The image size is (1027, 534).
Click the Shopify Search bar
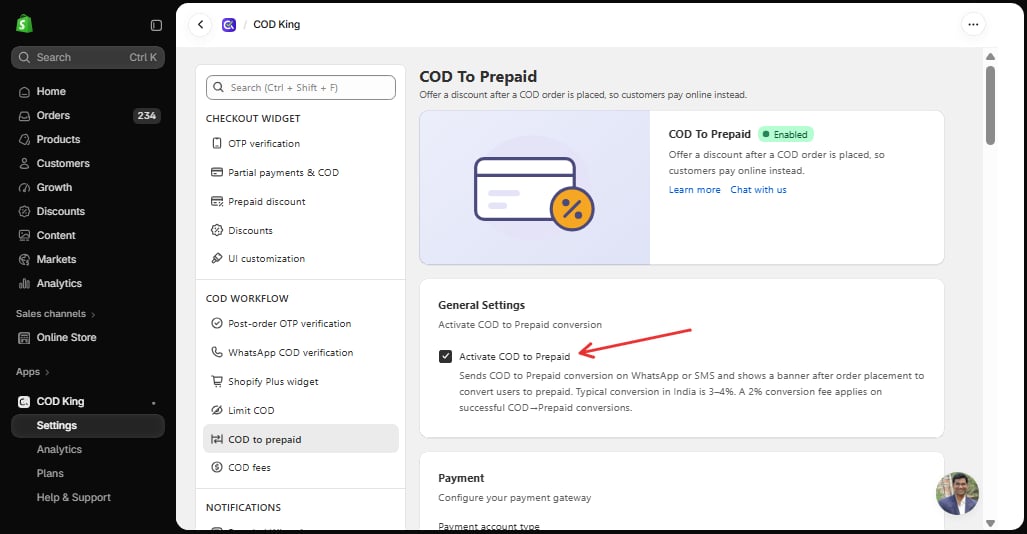(88, 58)
